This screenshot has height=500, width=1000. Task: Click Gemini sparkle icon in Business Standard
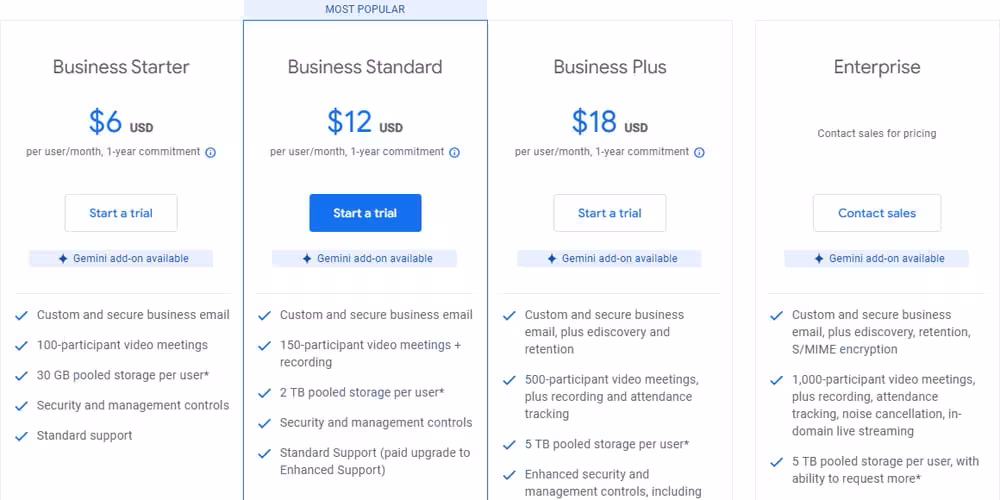pos(307,258)
